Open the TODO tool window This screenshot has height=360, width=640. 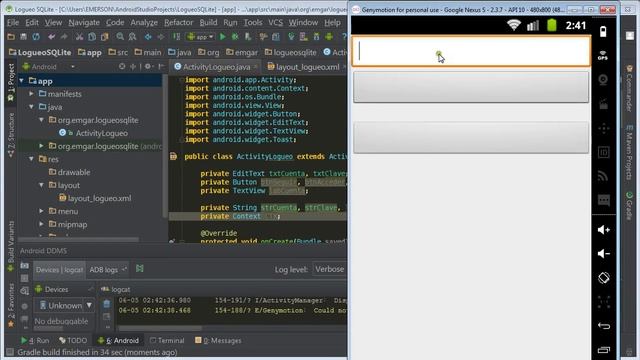pyautogui.click(x=73, y=340)
